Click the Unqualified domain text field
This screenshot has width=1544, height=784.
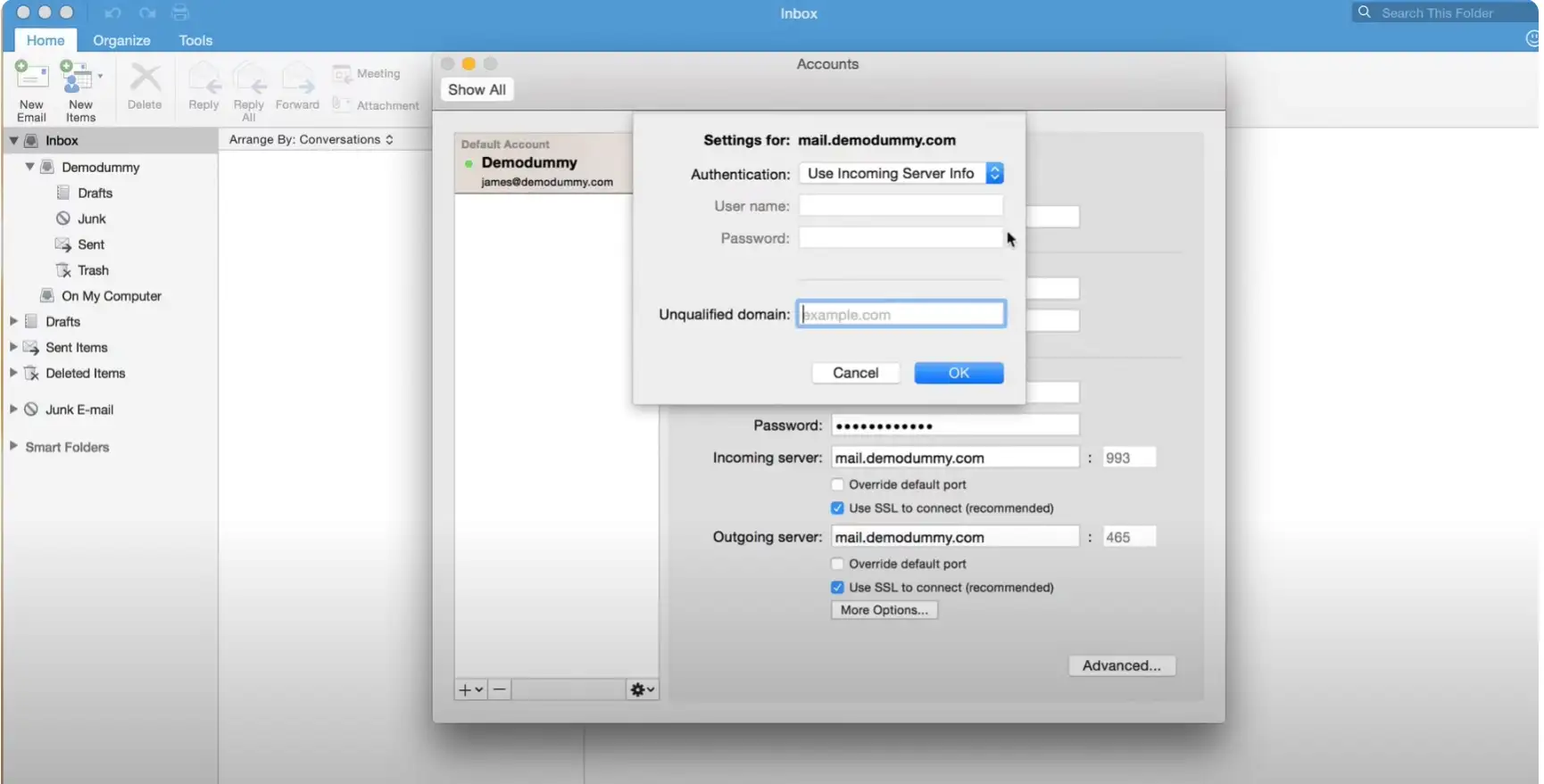point(901,314)
